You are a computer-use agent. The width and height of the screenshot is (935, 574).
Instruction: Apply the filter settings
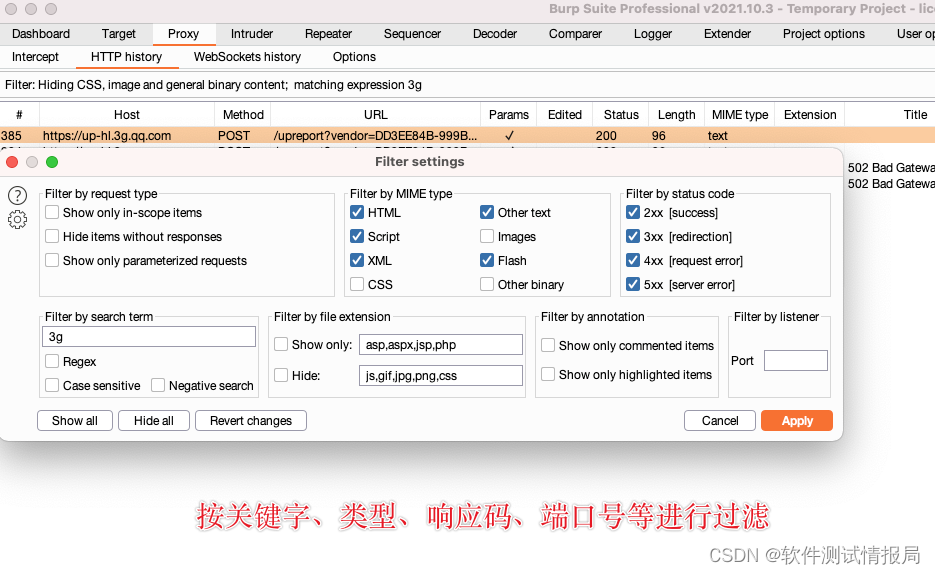coord(797,420)
